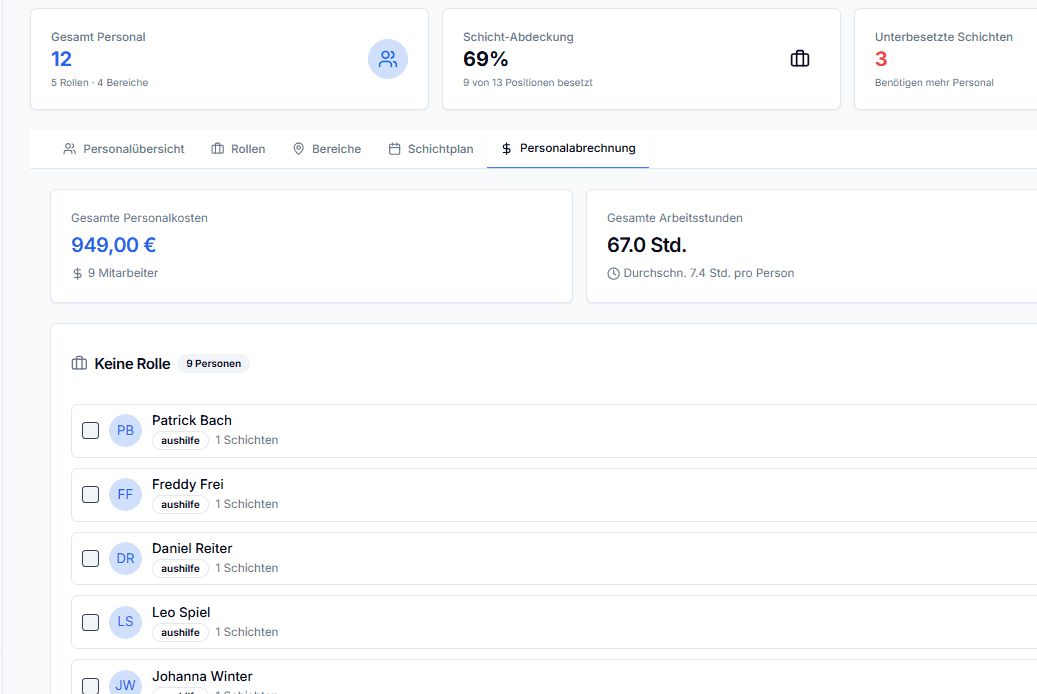Click '1 Schichten' in Daniel Reiter's row
Image resolution: width=1037 pixels, height=694 pixels.
tap(247, 568)
